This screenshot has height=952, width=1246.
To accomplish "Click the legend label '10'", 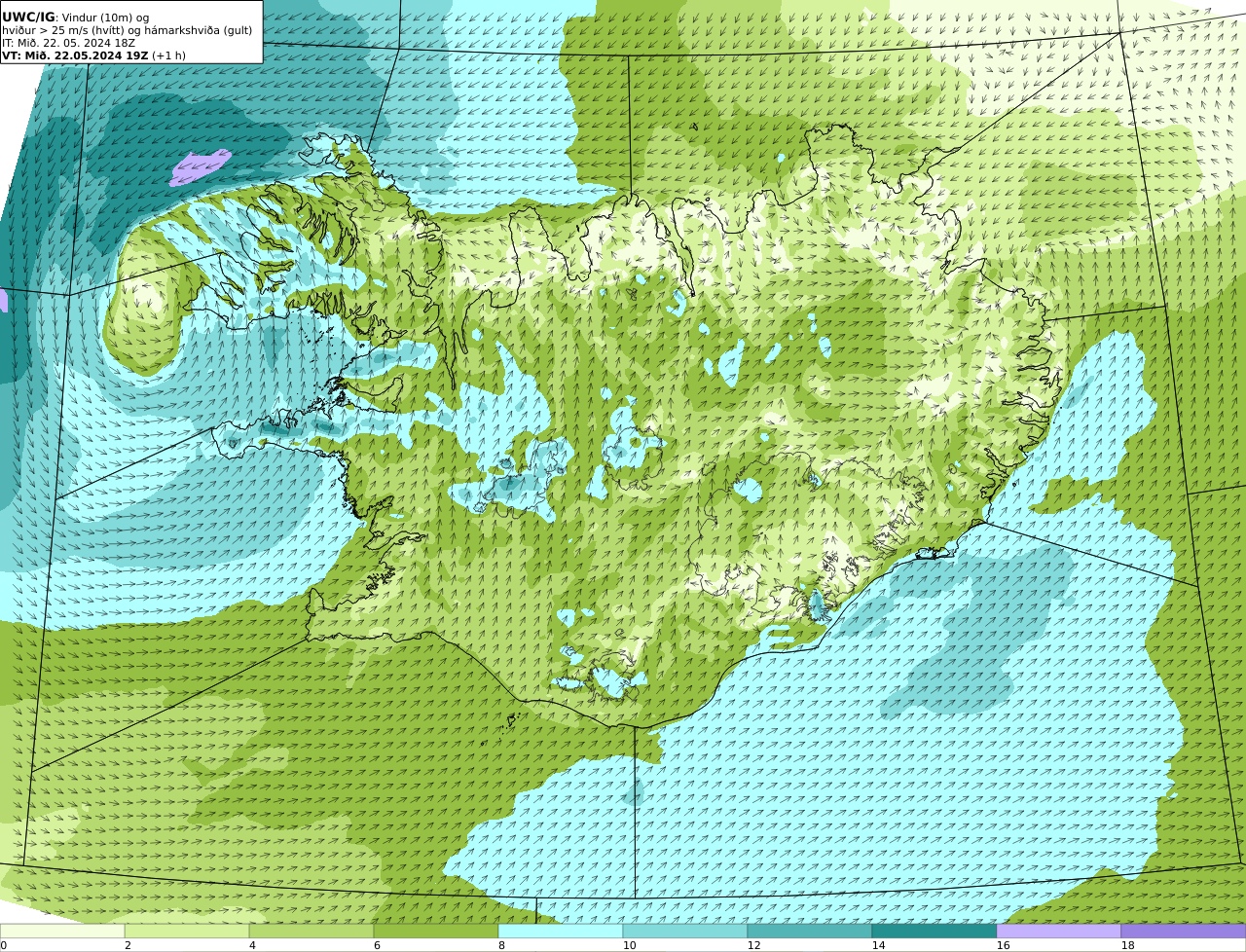I will coord(630,945).
